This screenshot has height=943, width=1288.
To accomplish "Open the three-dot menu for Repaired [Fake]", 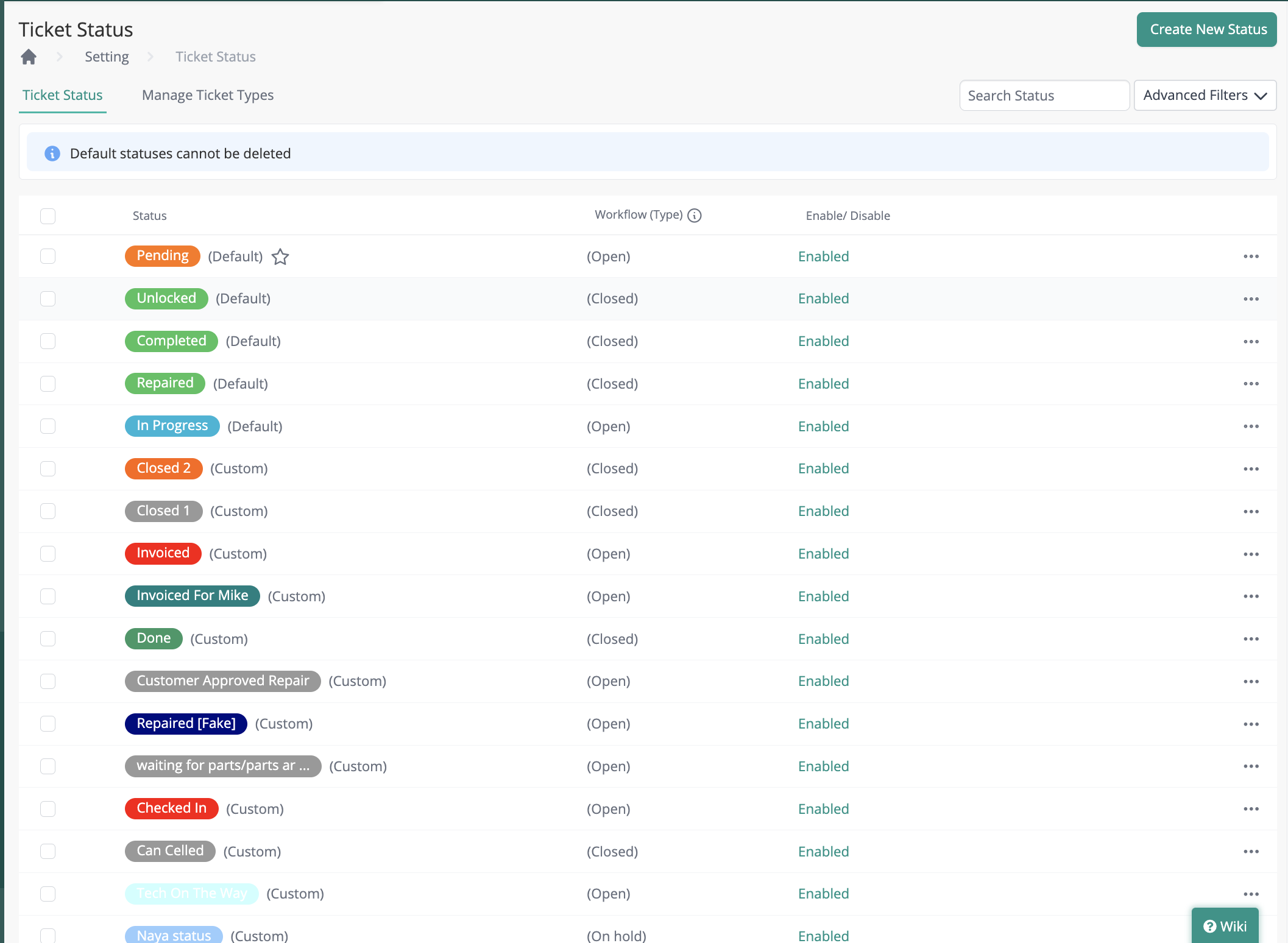I will click(x=1251, y=724).
